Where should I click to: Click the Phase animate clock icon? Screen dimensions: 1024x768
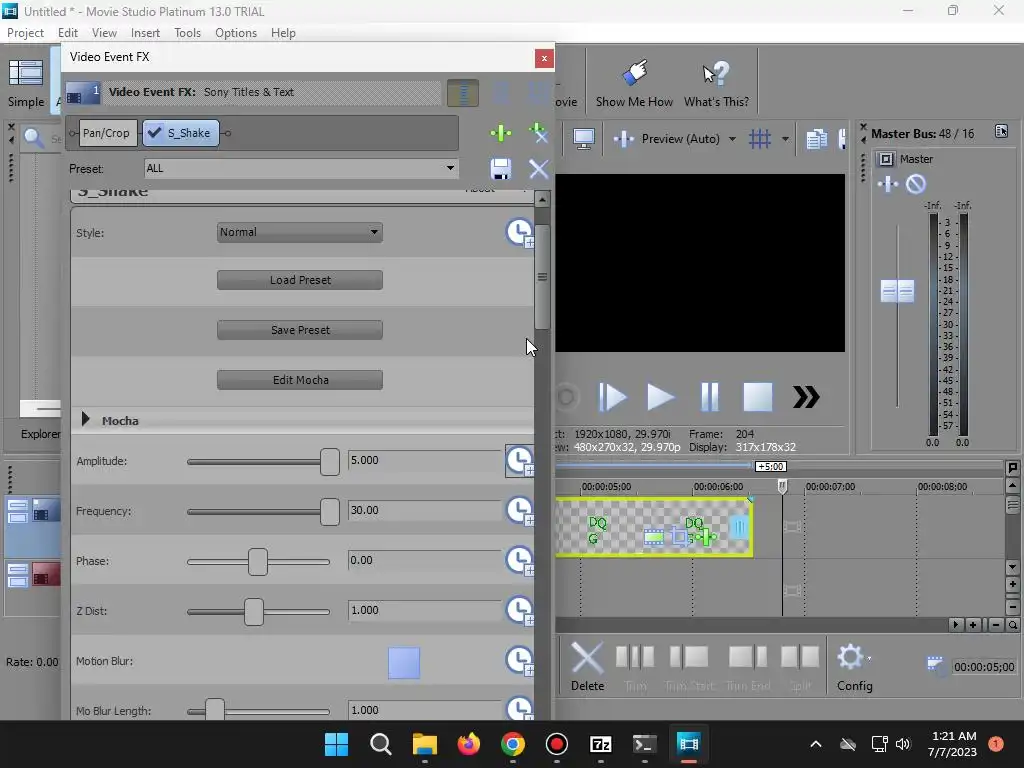click(520, 560)
